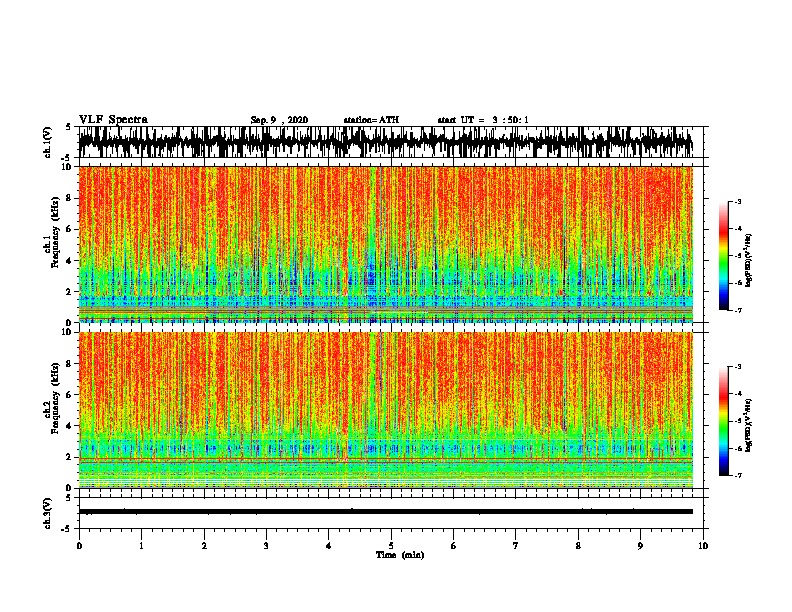Click the "4" kHz tick on ch.1 spectrogram

pyautogui.click(x=69, y=261)
